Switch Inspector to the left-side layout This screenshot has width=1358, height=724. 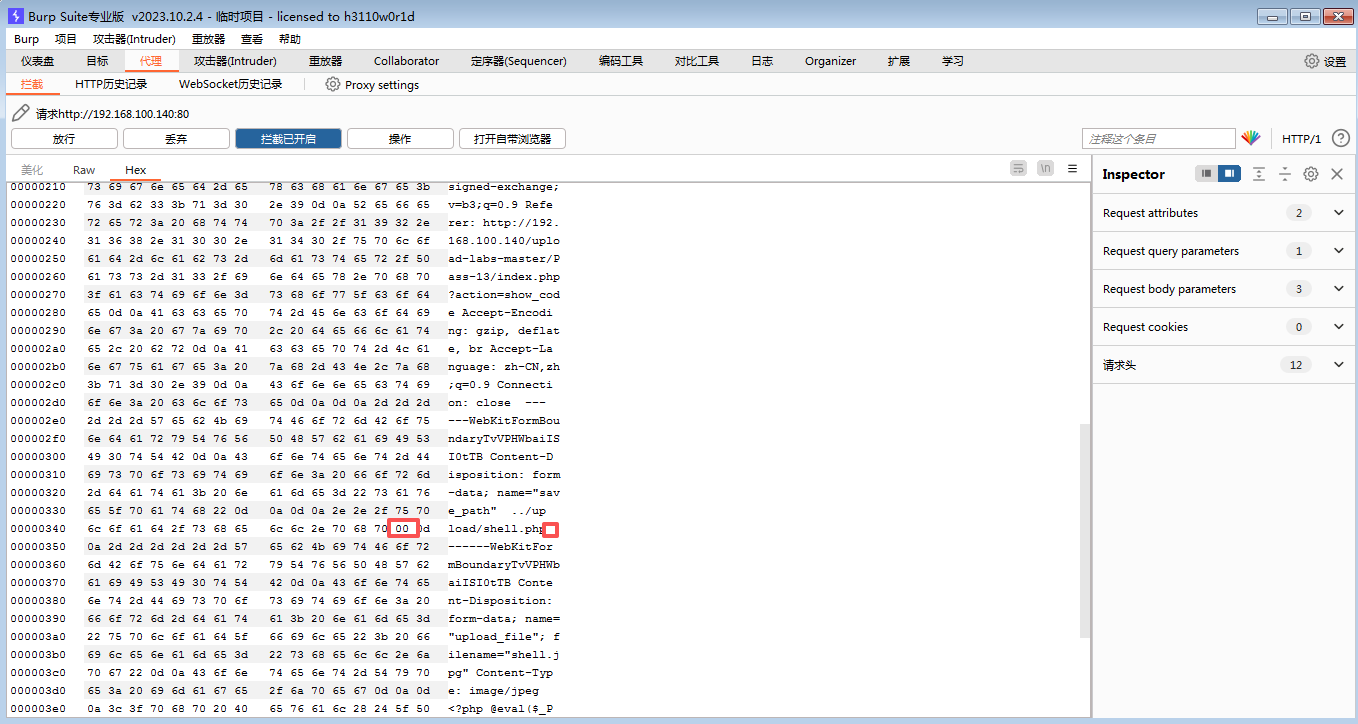click(1207, 174)
